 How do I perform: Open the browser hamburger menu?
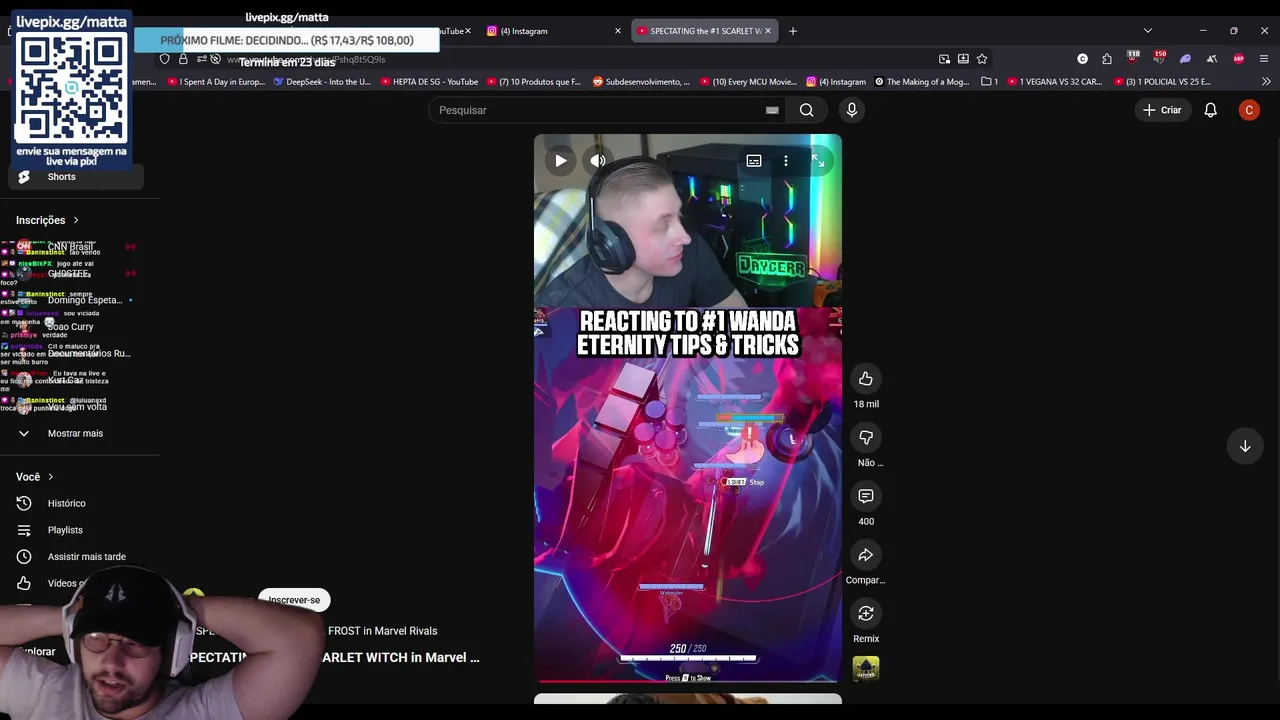[1264, 59]
